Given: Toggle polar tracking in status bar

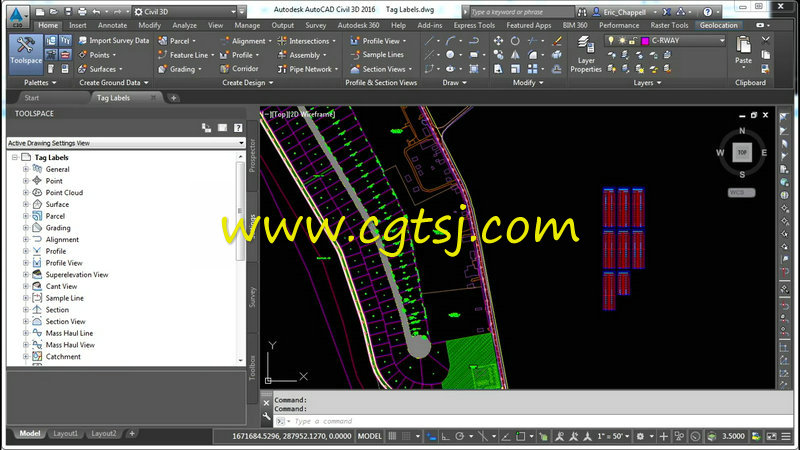Looking at the screenshot, I should (x=460, y=436).
